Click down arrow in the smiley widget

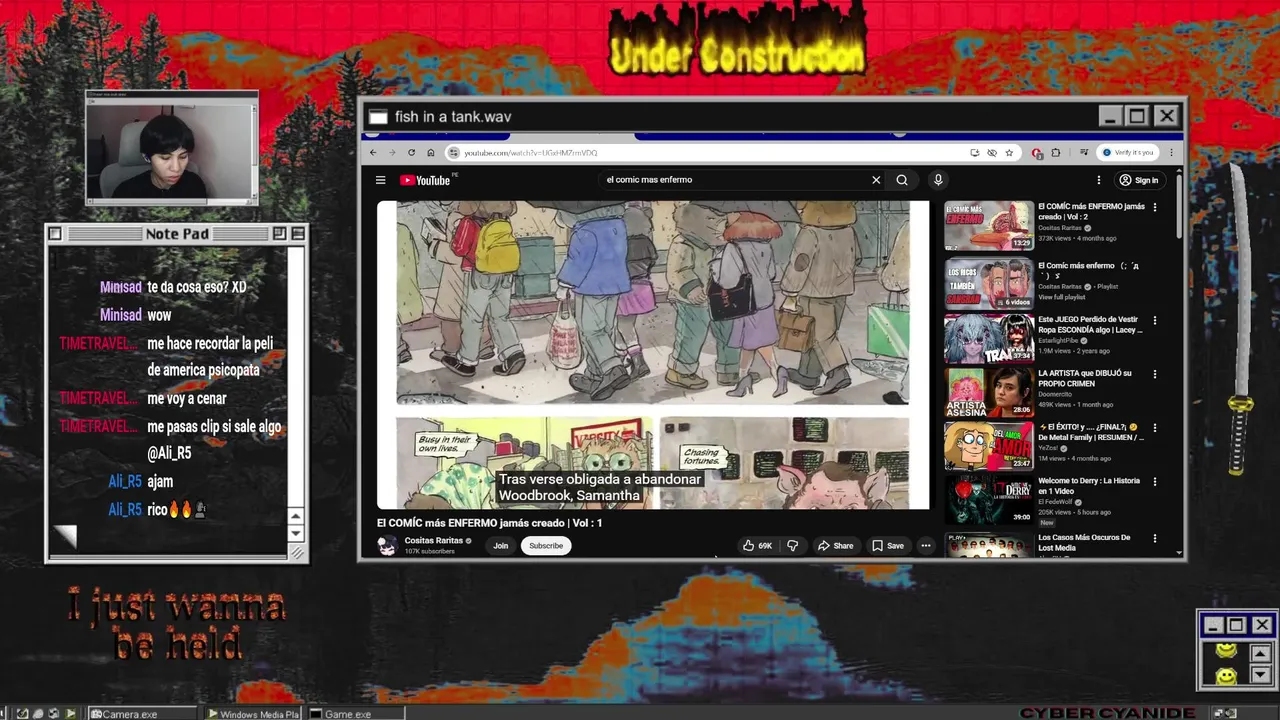(1260, 676)
